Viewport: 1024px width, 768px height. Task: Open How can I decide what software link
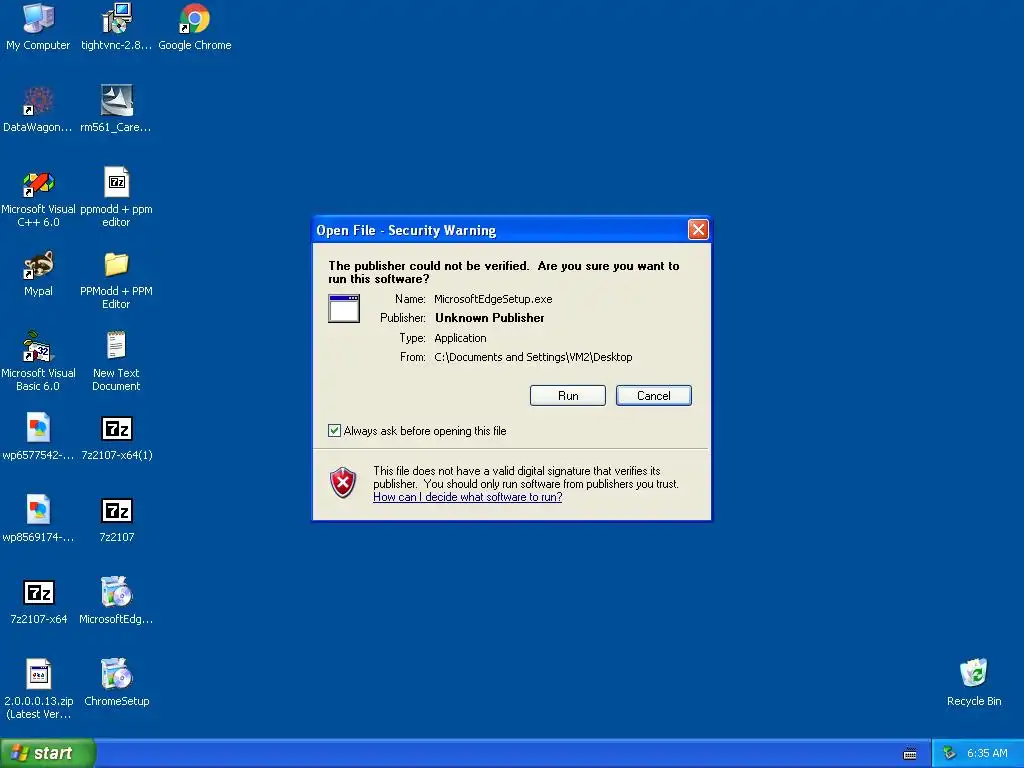[x=468, y=497]
